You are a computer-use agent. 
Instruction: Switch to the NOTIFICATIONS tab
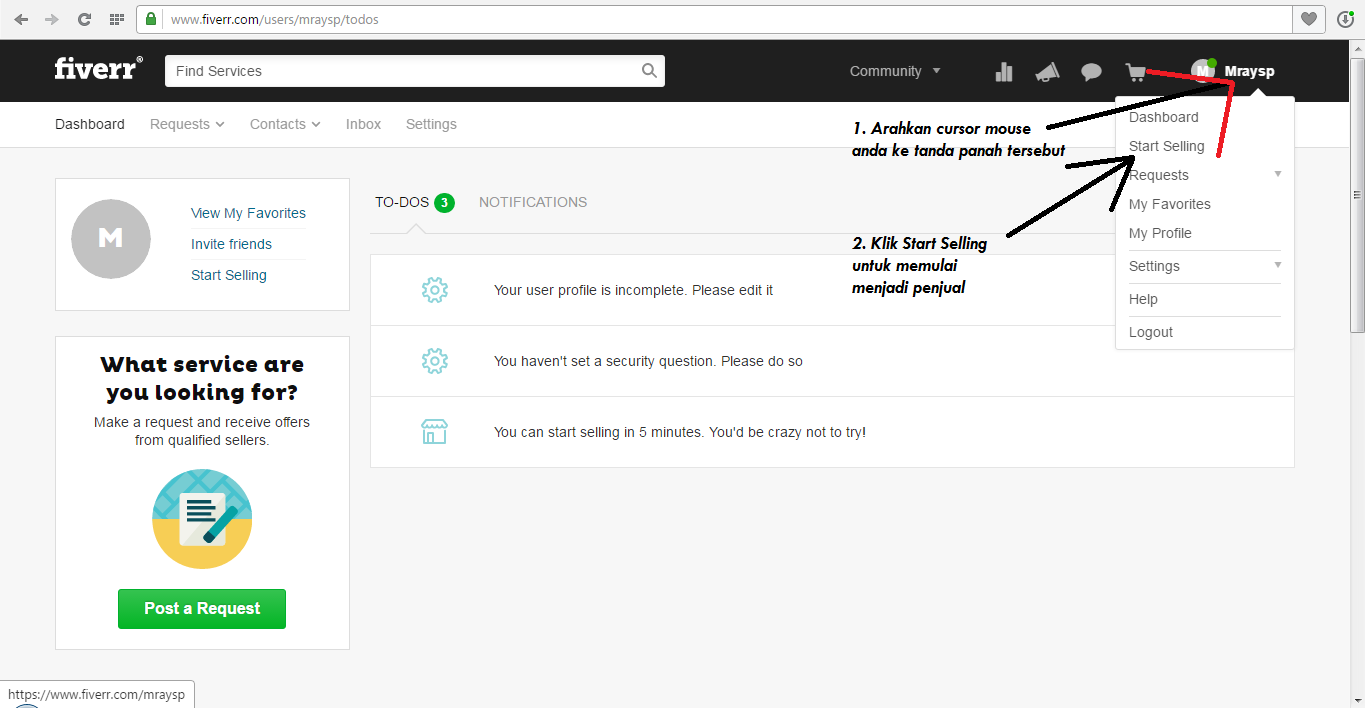[533, 202]
